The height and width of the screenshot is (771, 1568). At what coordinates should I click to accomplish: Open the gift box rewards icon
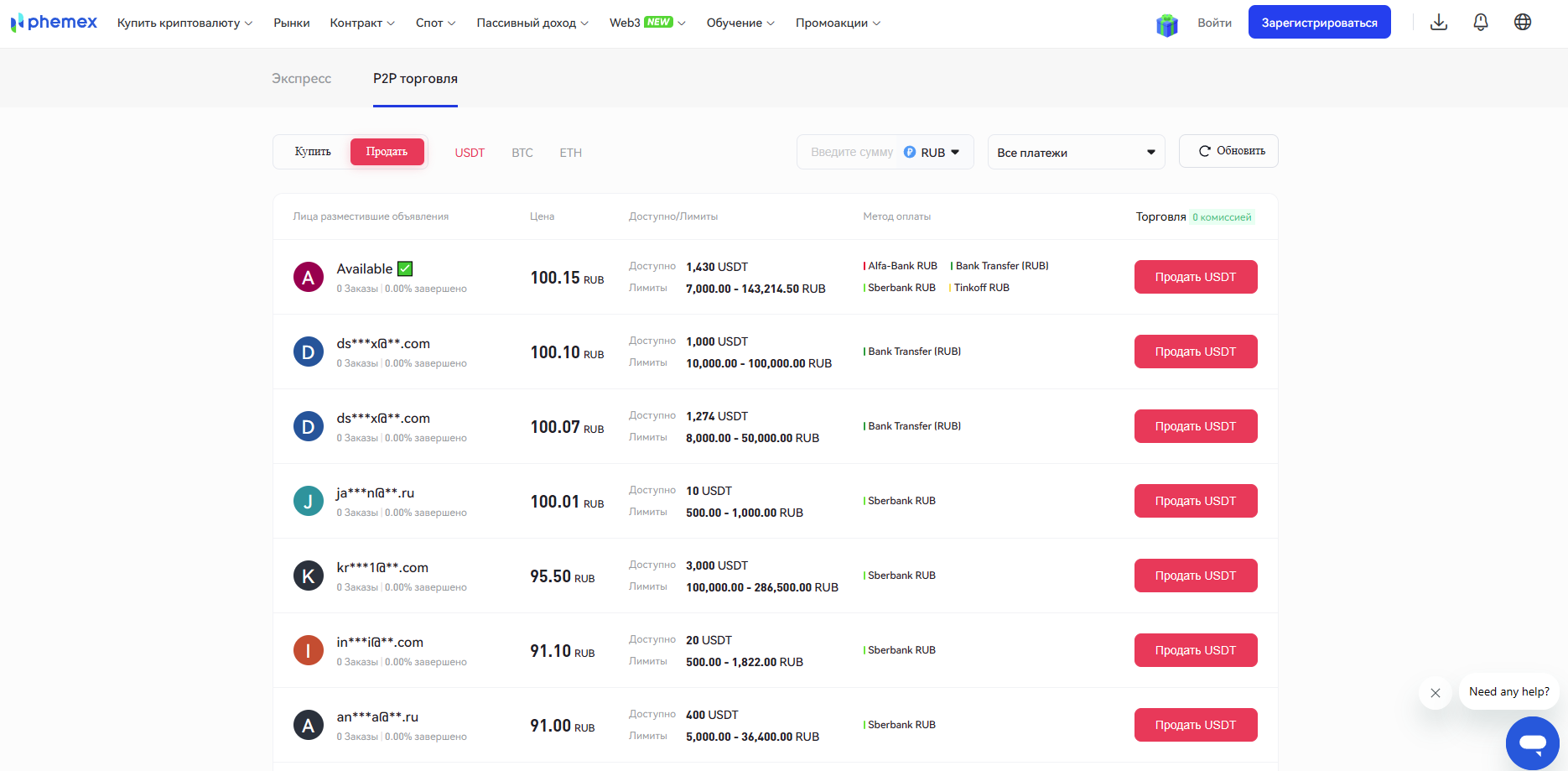(1167, 24)
